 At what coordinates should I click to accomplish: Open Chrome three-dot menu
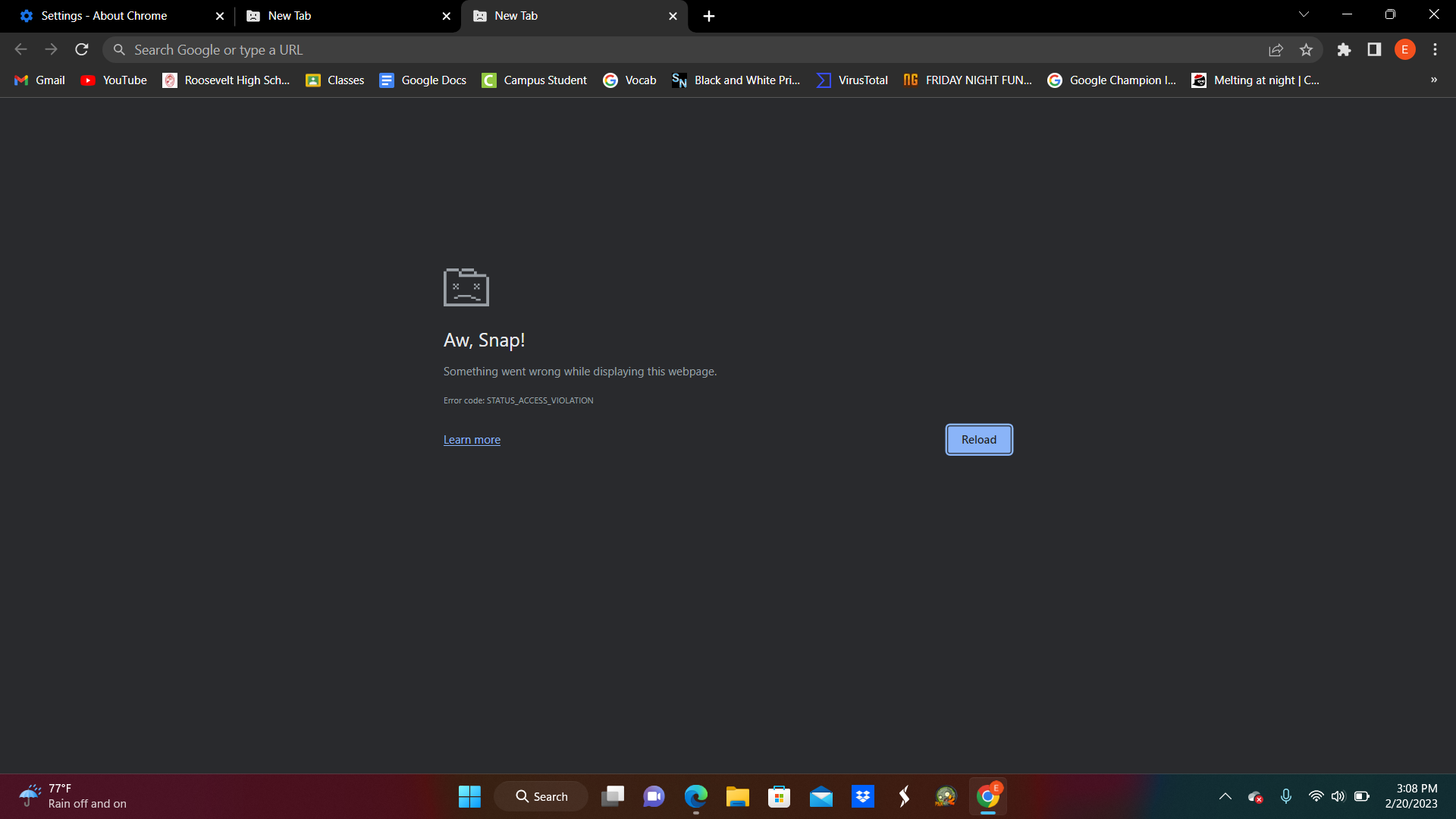pyautogui.click(x=1435, y=50)
